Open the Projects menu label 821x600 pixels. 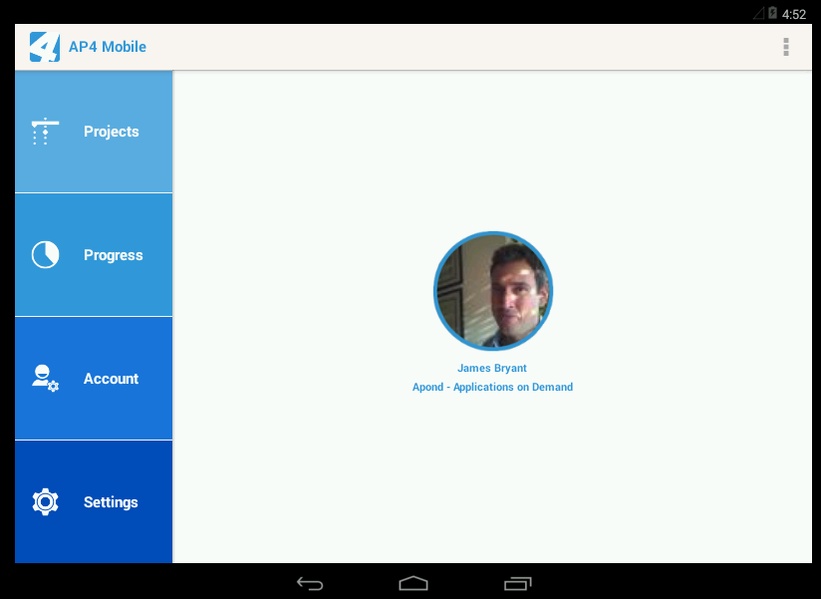[111, 131]
